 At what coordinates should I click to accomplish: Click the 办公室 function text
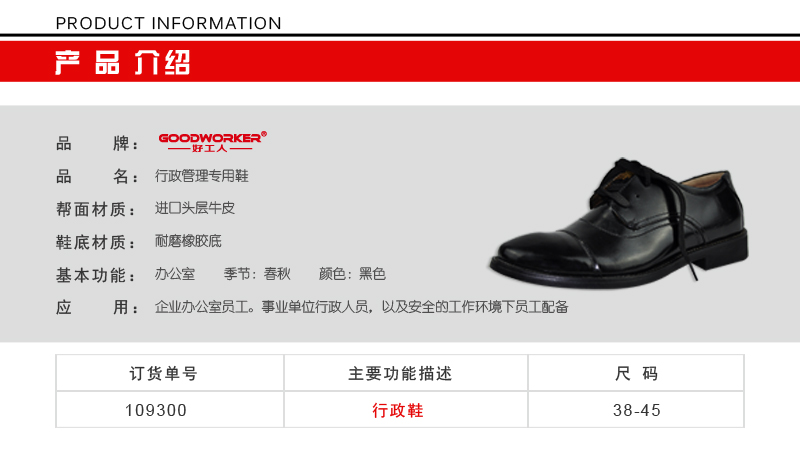175,274
